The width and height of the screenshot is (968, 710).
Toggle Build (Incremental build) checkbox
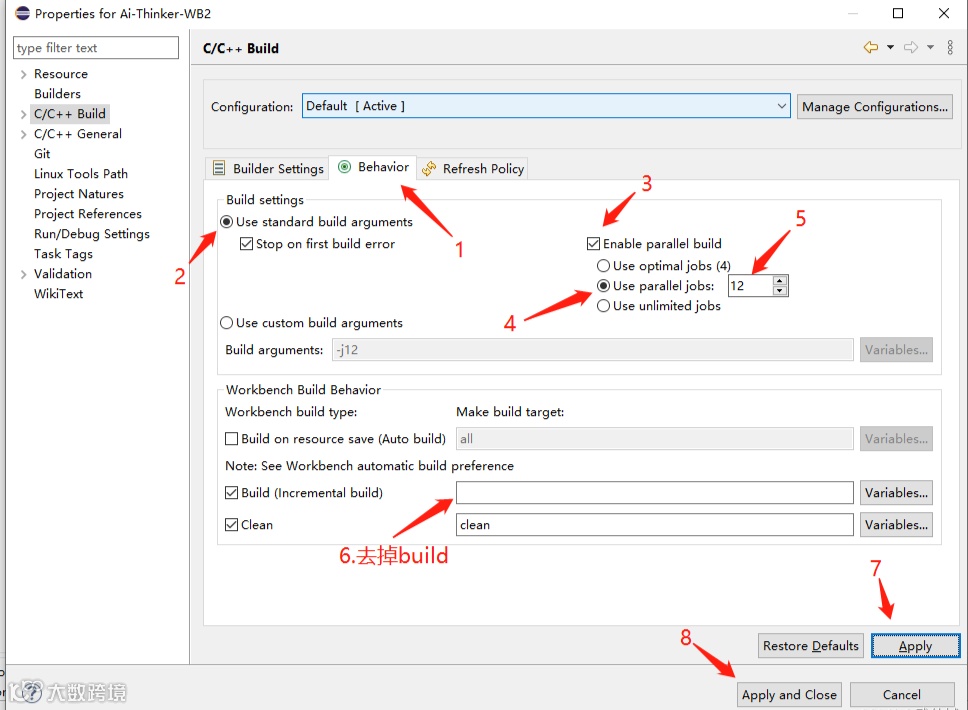[232, 493]
